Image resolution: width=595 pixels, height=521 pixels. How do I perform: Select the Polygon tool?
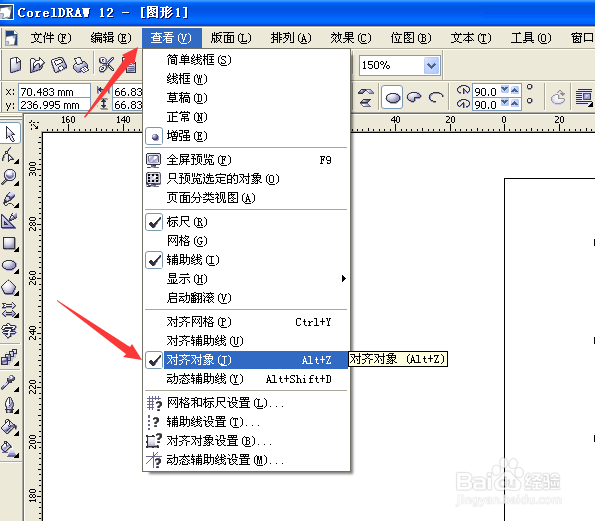[9, 288]
